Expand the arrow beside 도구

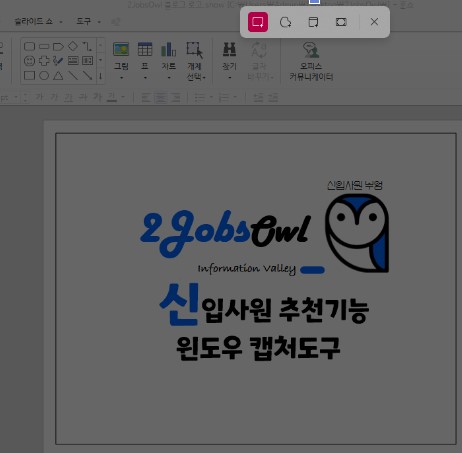pyautogui.click(x=99, y=22)
